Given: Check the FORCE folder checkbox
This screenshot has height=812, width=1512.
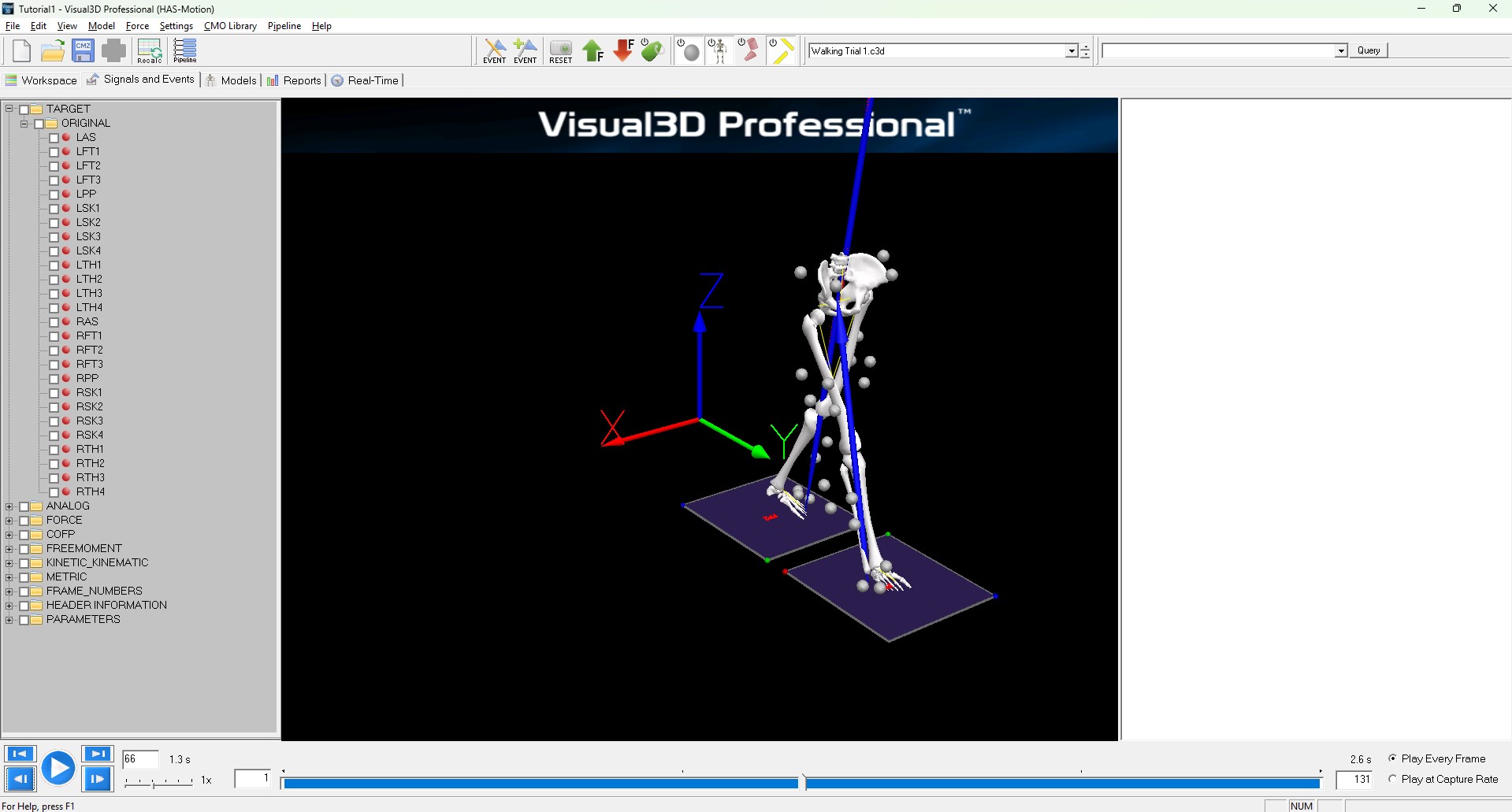Looking at the screenshot, I should (x=24, y=521).
